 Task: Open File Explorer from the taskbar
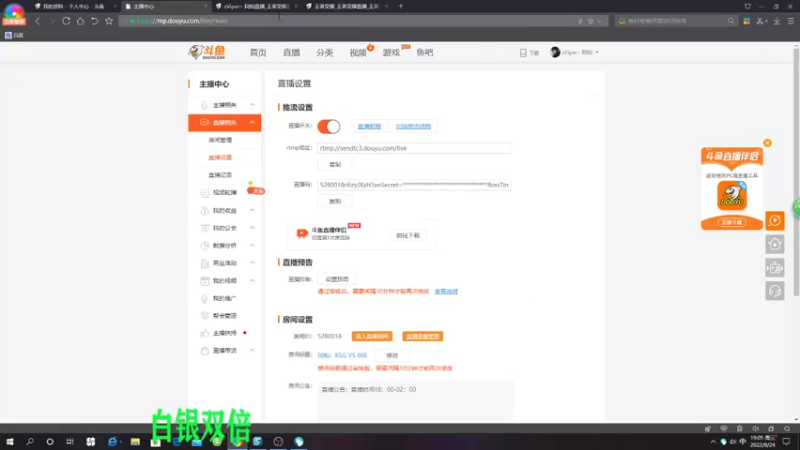click(135, 441)
